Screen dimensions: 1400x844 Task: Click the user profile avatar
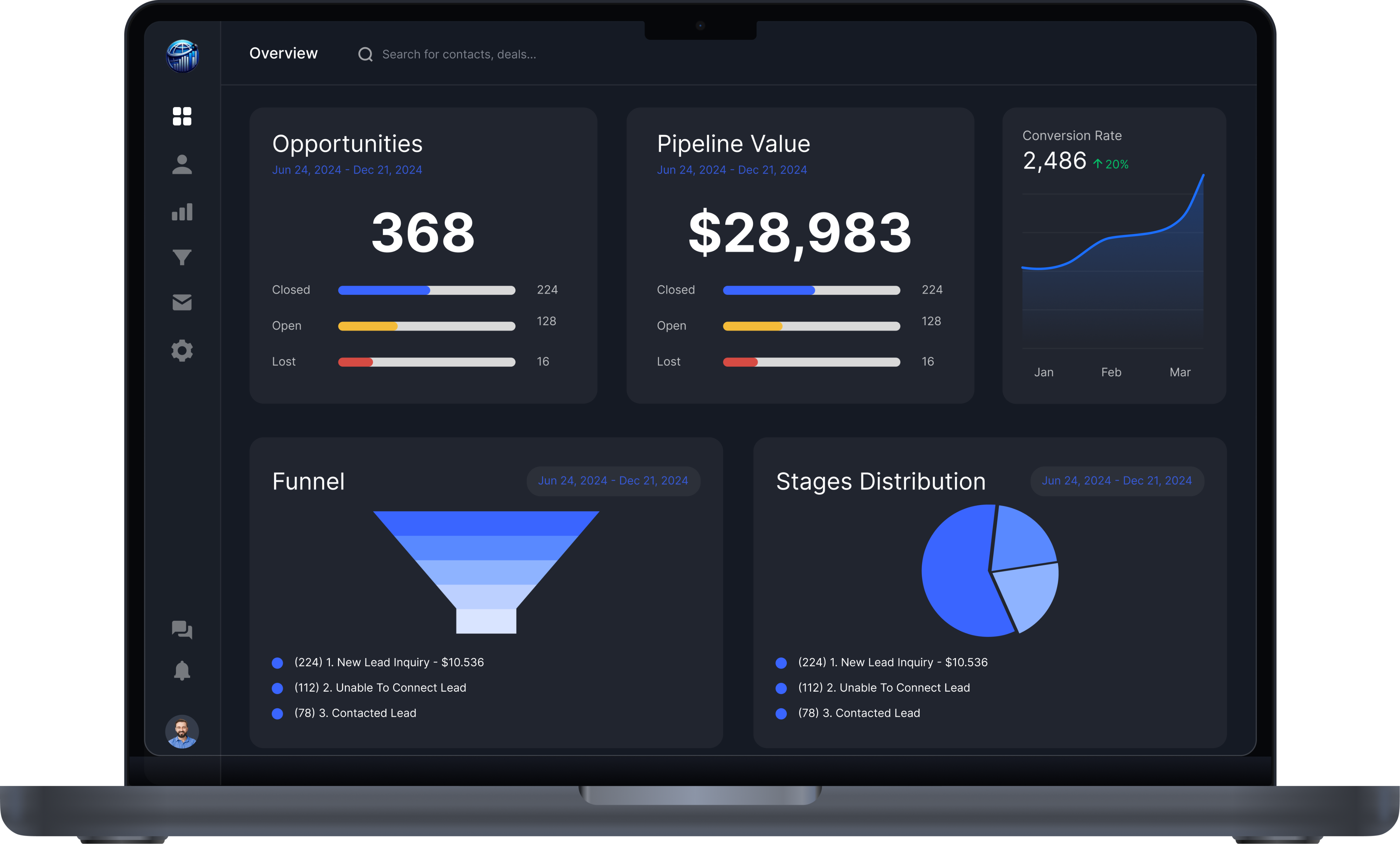point(182,732)
